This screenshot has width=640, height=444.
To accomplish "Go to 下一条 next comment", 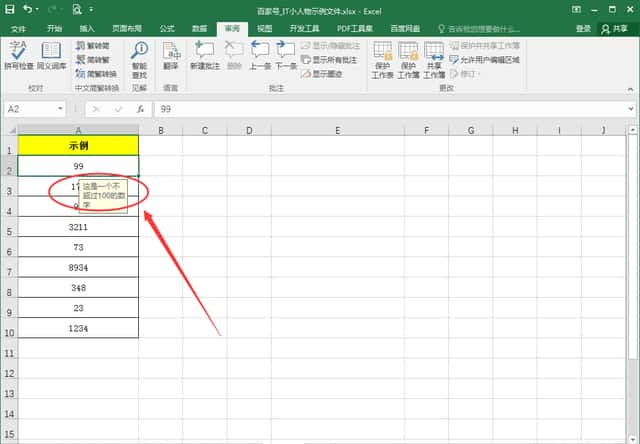I will click(286, 56).
